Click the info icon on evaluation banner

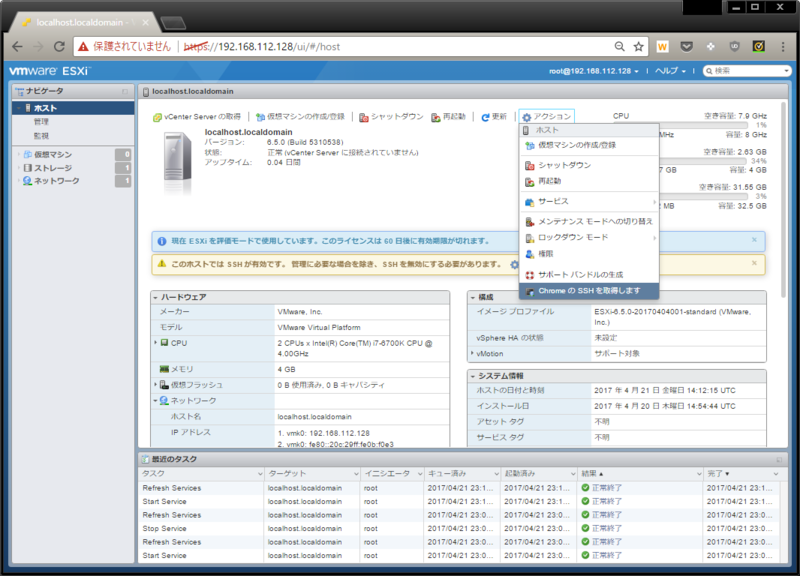click(x=162, y=241)
